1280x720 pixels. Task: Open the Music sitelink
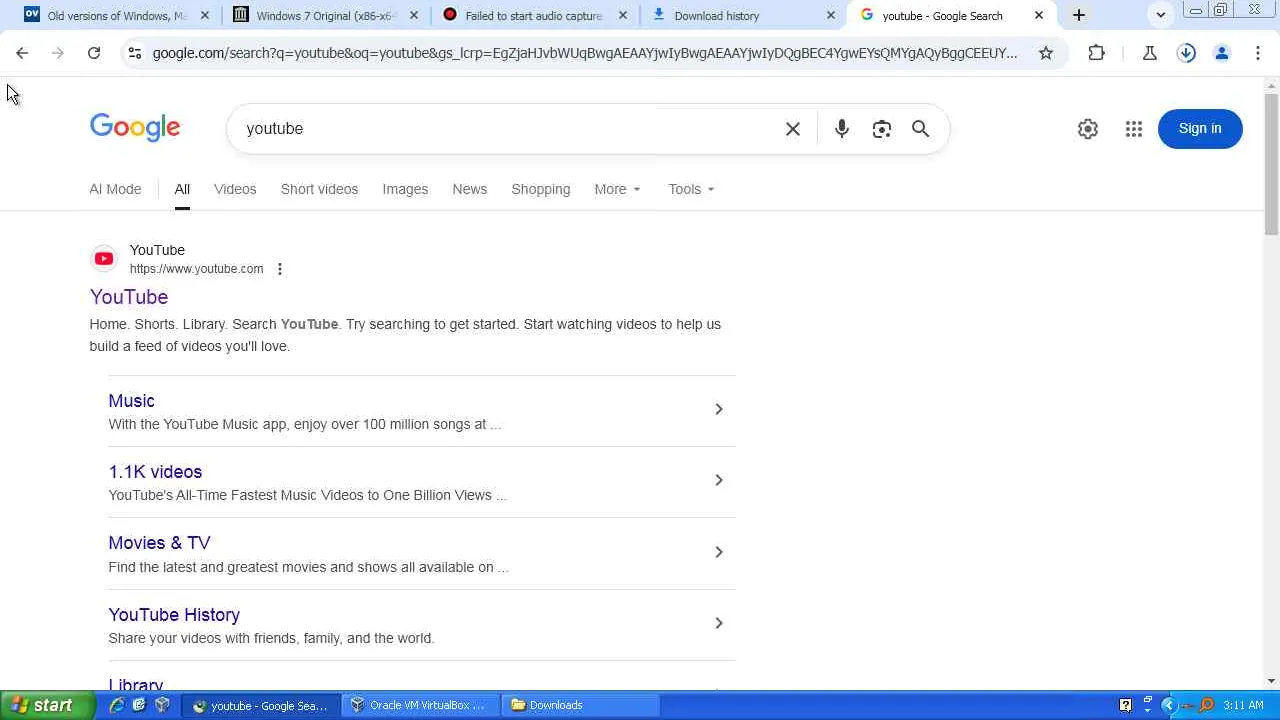pos(132,401)
